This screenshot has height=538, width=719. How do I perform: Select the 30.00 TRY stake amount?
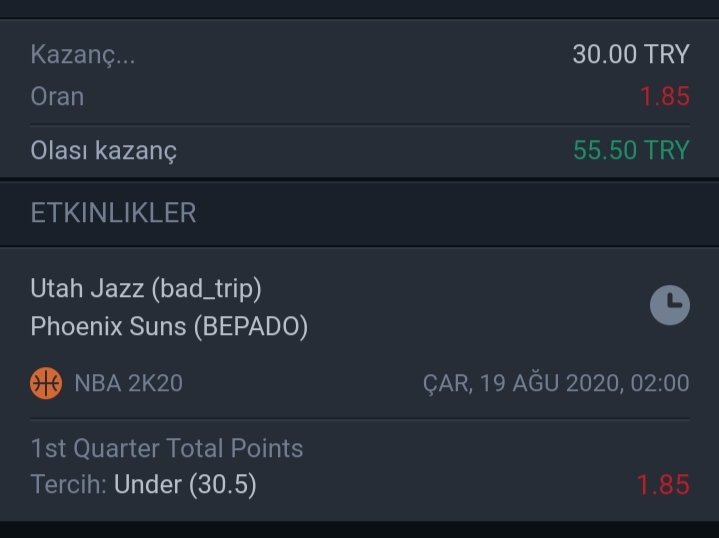(631, 54)
